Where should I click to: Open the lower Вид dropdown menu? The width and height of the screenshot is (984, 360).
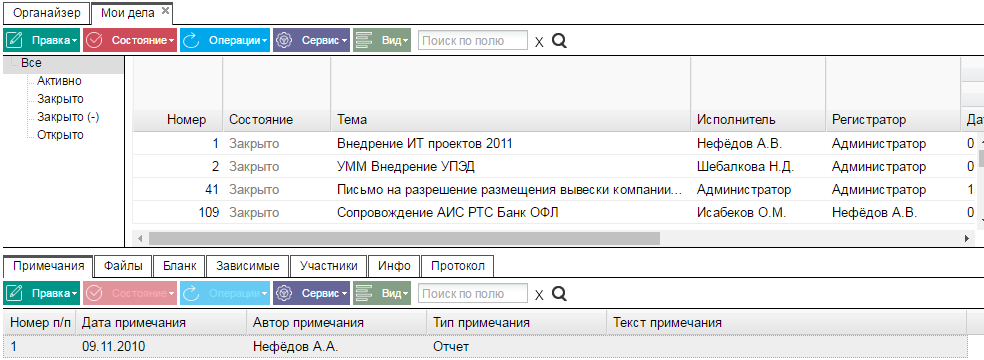click(405, 294)
